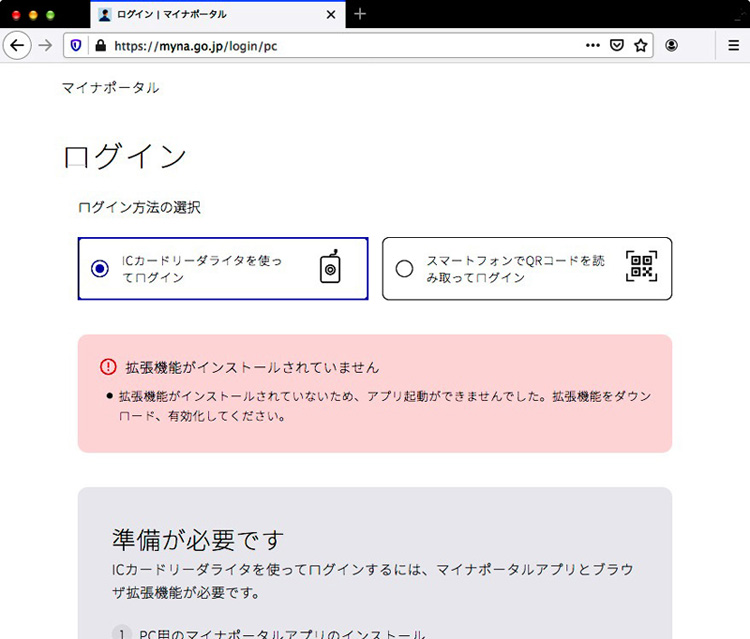Viewport: 750px width, 639px height.
Task: Click the red error exclamation icon
Action: 108,367
